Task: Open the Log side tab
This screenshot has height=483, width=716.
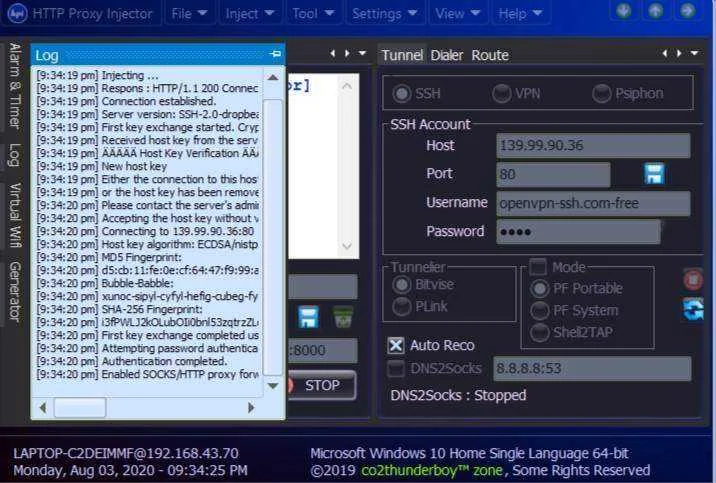Action: [15, 155]
